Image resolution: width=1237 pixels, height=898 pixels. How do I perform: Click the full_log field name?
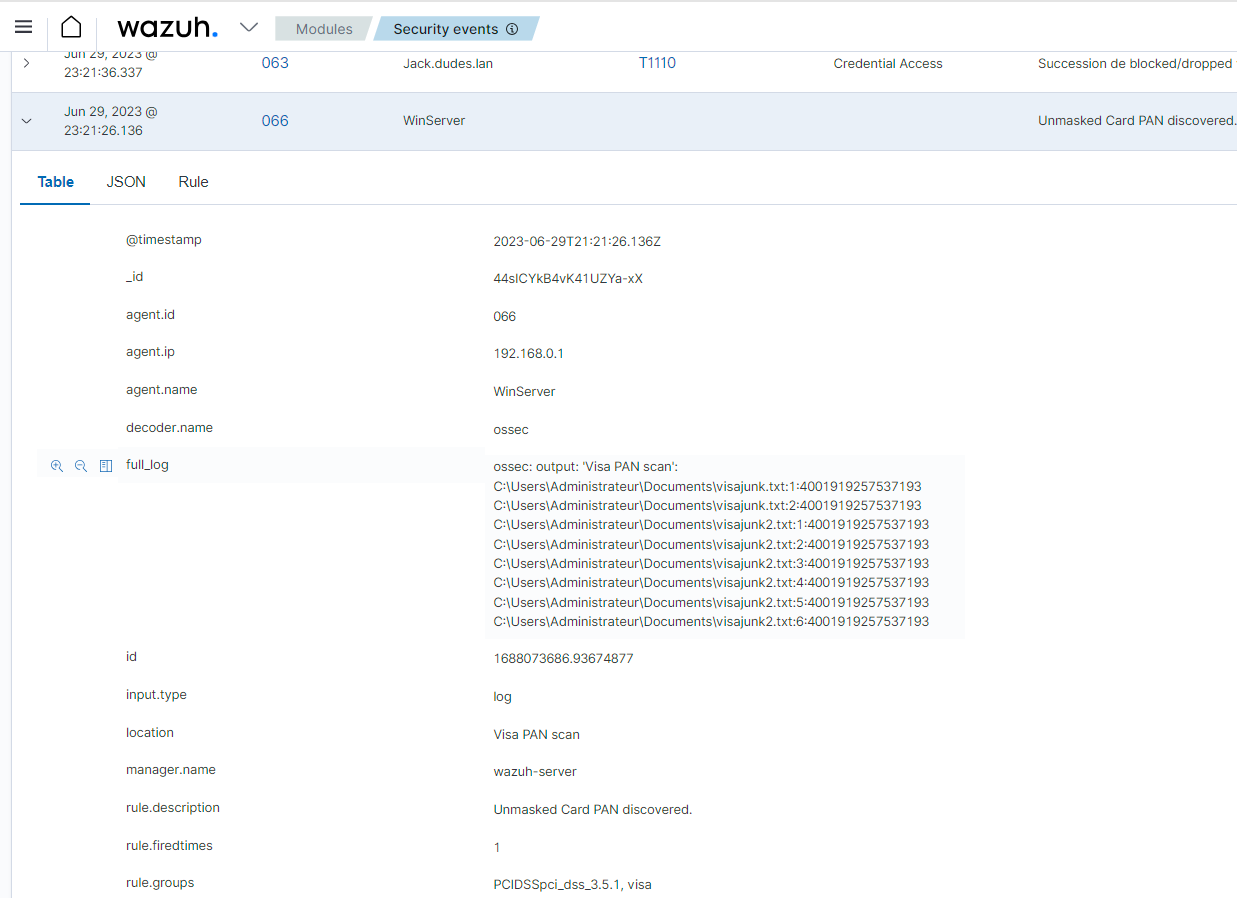[147, 465]
